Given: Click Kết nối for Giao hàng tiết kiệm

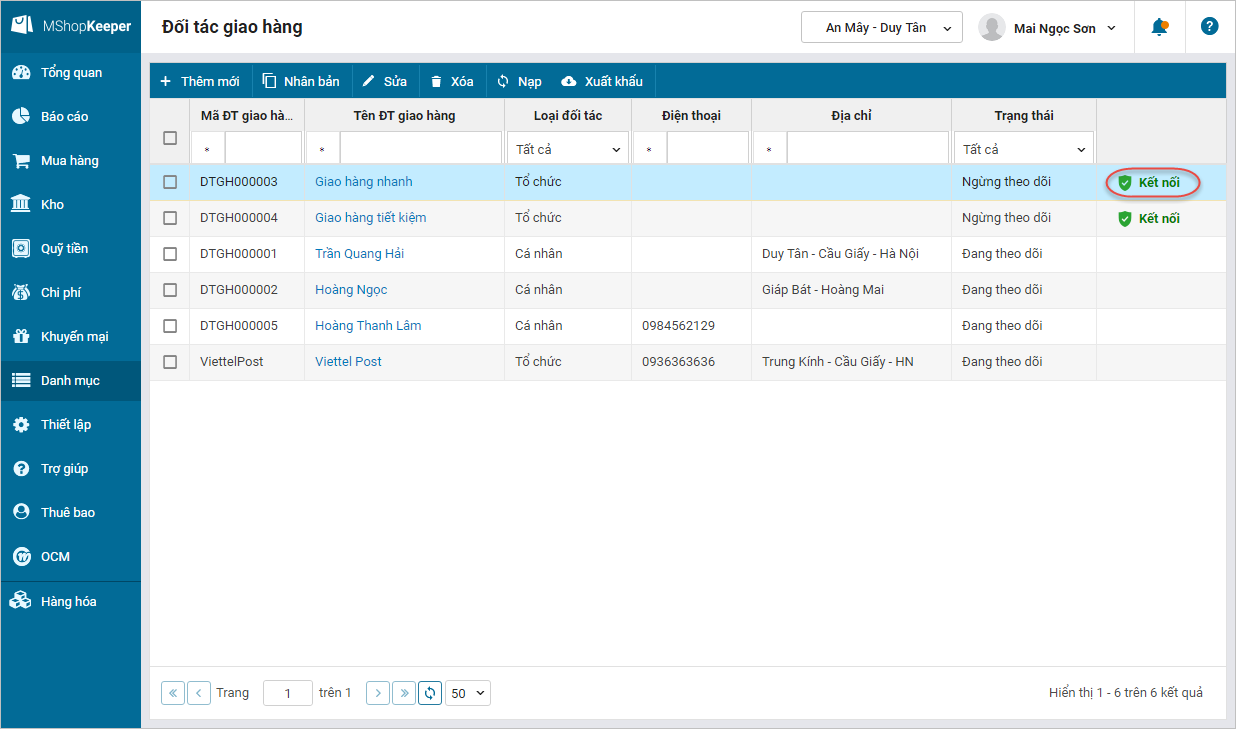Looking at the screenshot, I should [1149, 218].
